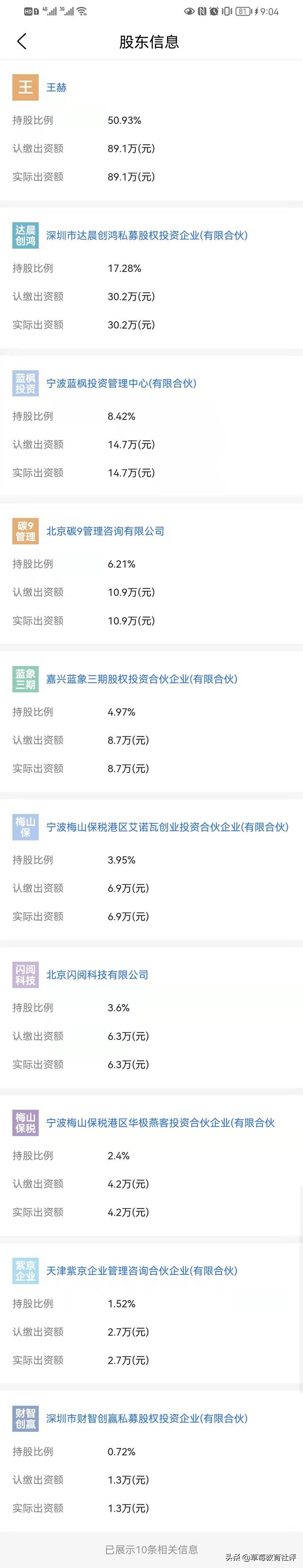Tap the orange 王 avatar badge

click(25, 88)
